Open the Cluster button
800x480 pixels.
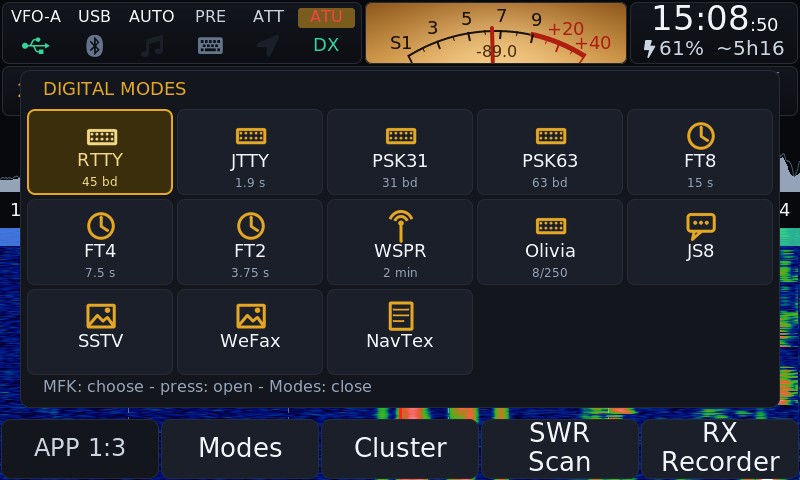coord(400,448)
